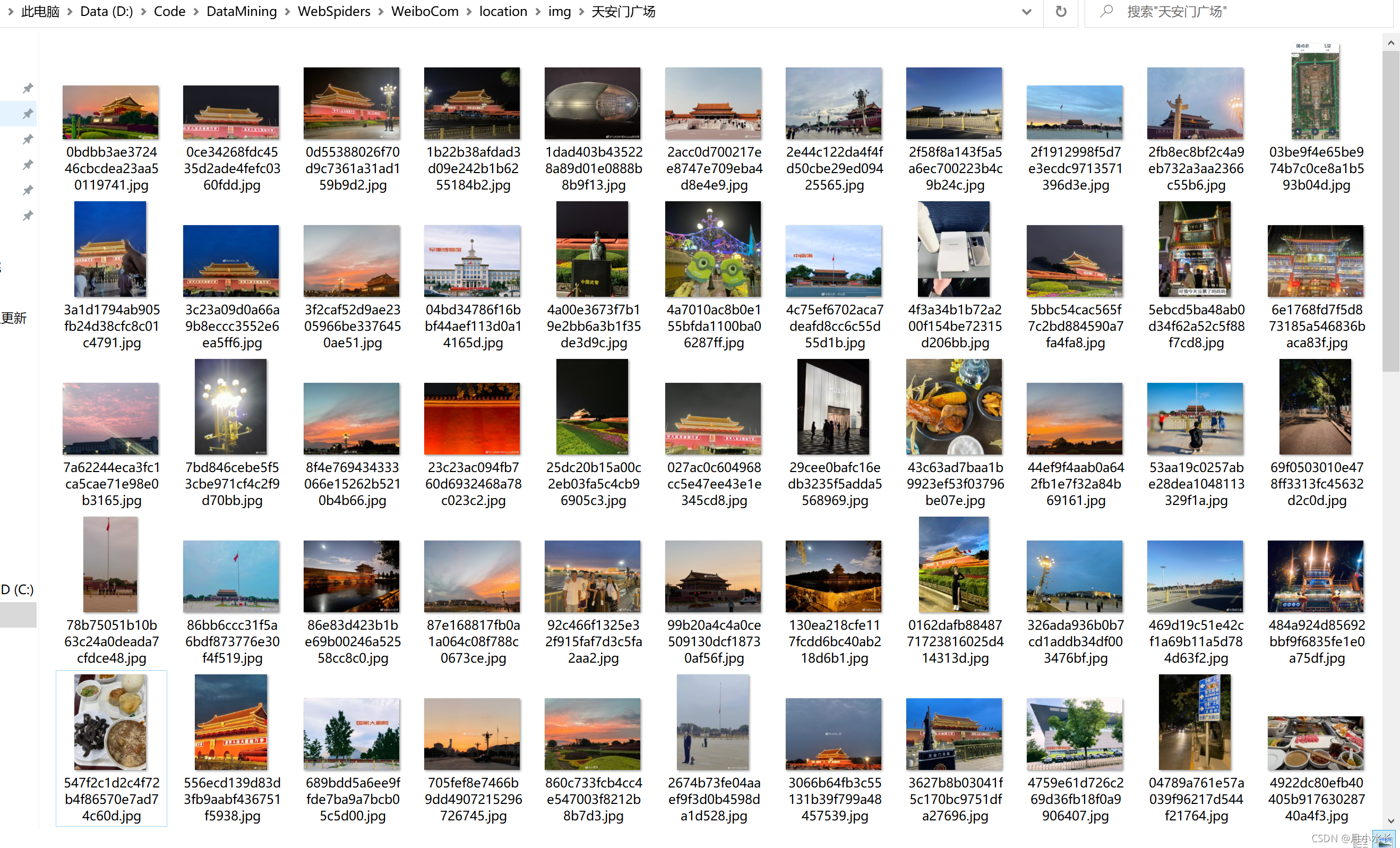Select the 1dad403b43522 theatre dome image
This screenshot has height=848, width=1400.
pos(592,104)
